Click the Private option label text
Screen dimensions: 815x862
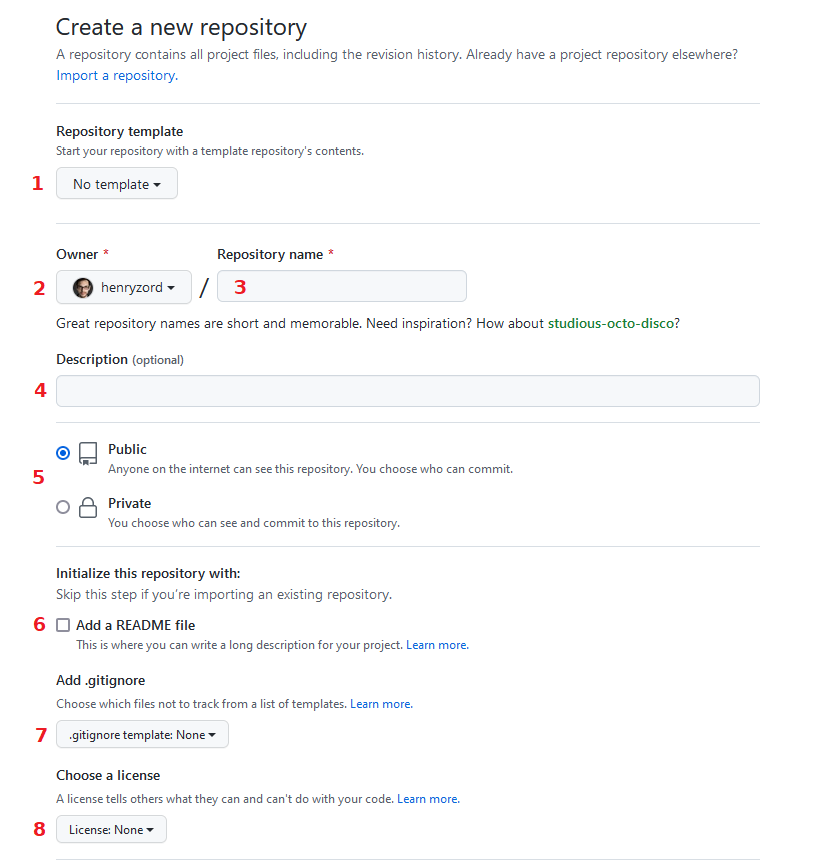pos(129,504)
